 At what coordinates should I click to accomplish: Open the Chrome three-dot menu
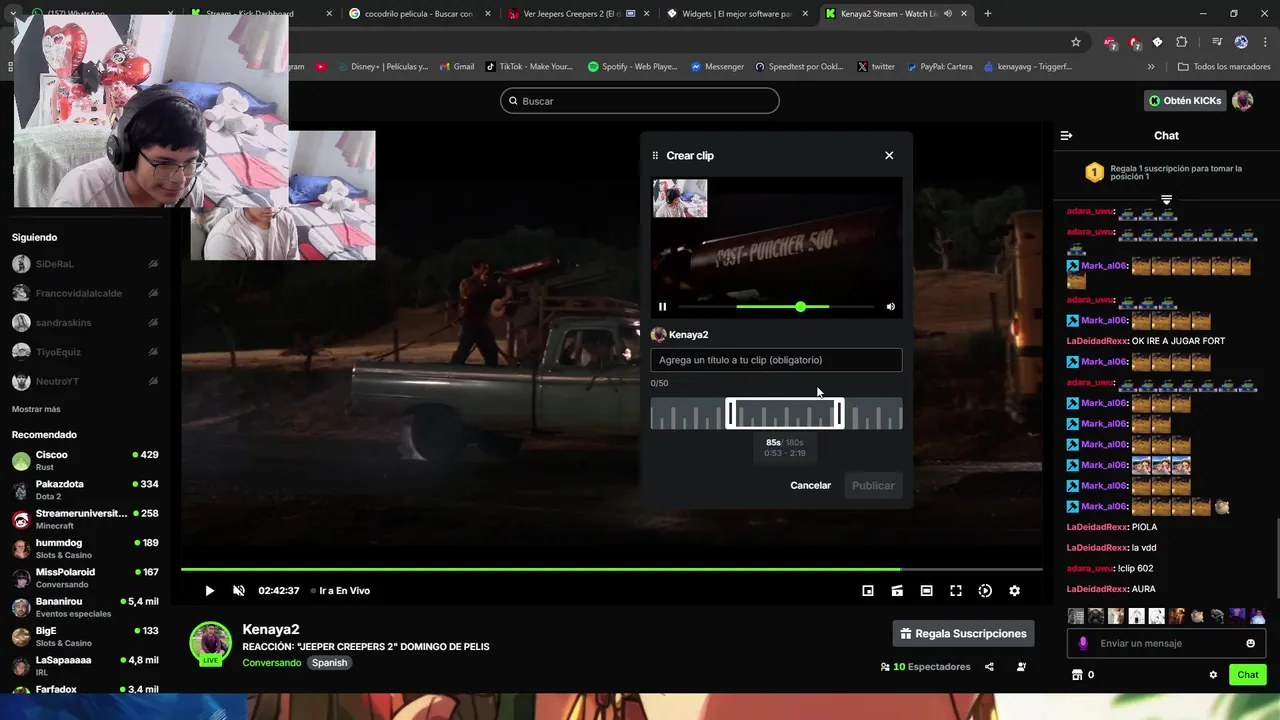(1265, 42)
